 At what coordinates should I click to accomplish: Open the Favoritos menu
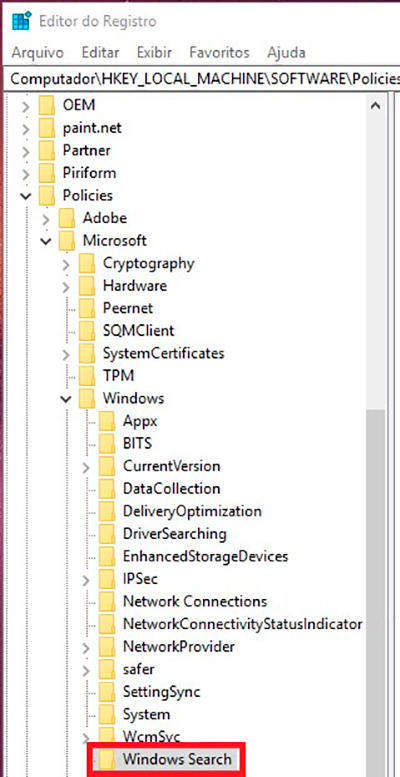point(219,53)
